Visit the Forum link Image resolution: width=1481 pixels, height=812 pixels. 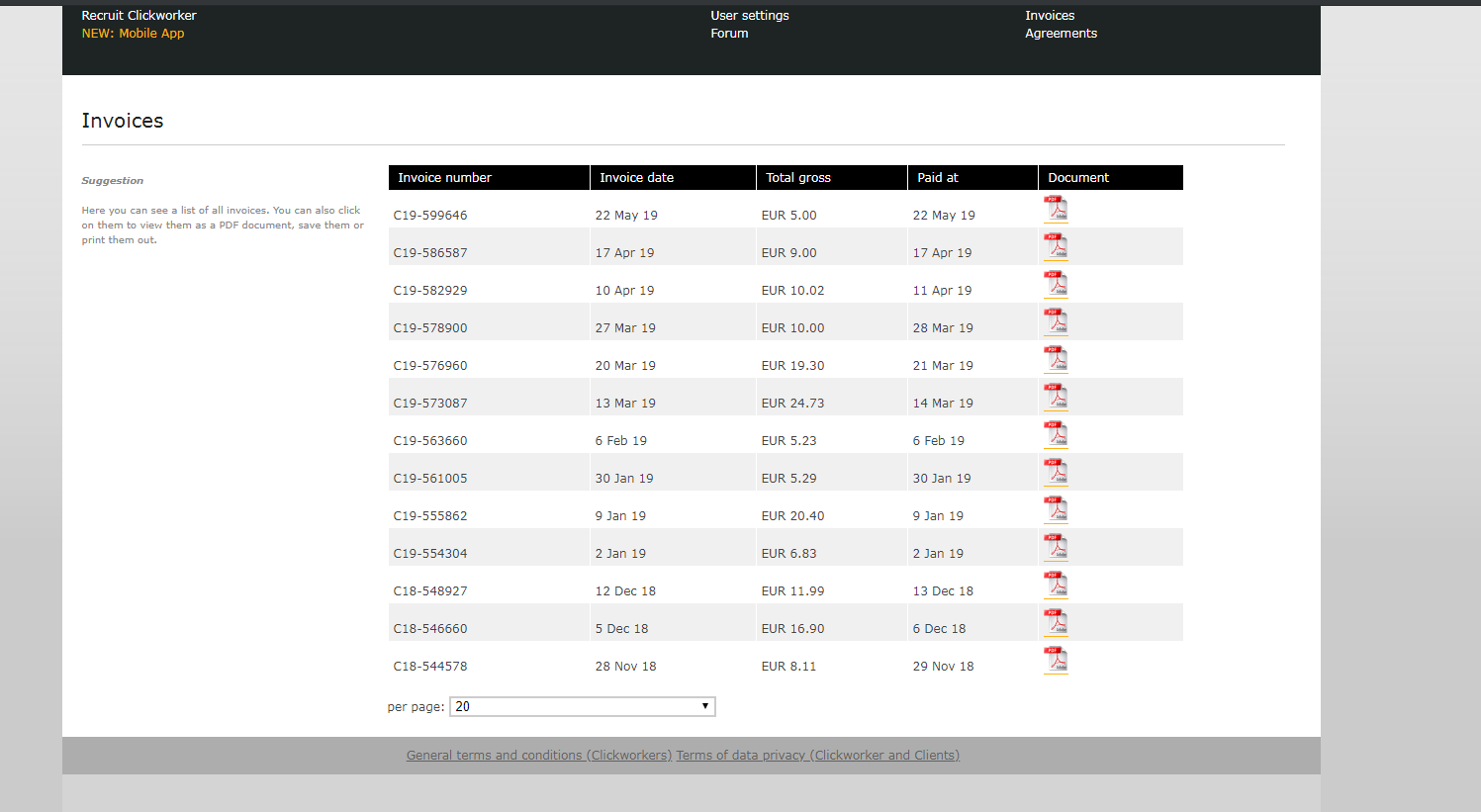(x=729, y=34)
